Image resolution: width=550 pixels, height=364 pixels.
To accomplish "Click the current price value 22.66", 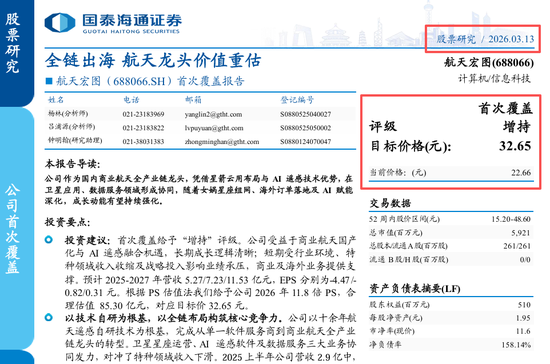I will point(521,173).
